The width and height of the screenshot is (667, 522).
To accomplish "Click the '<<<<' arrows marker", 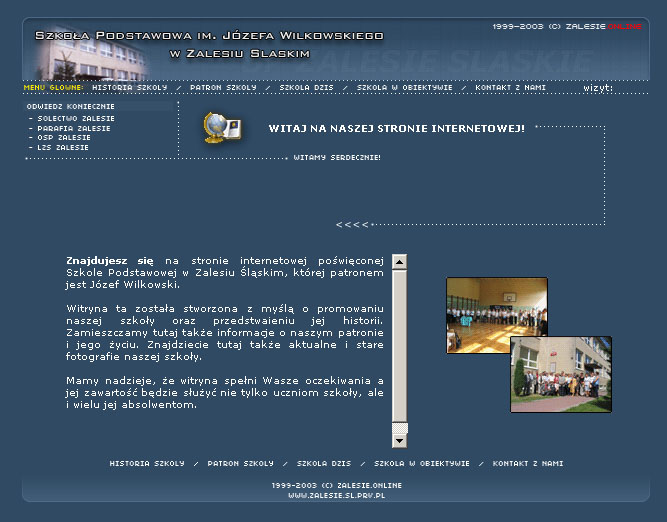I will 352,225.
